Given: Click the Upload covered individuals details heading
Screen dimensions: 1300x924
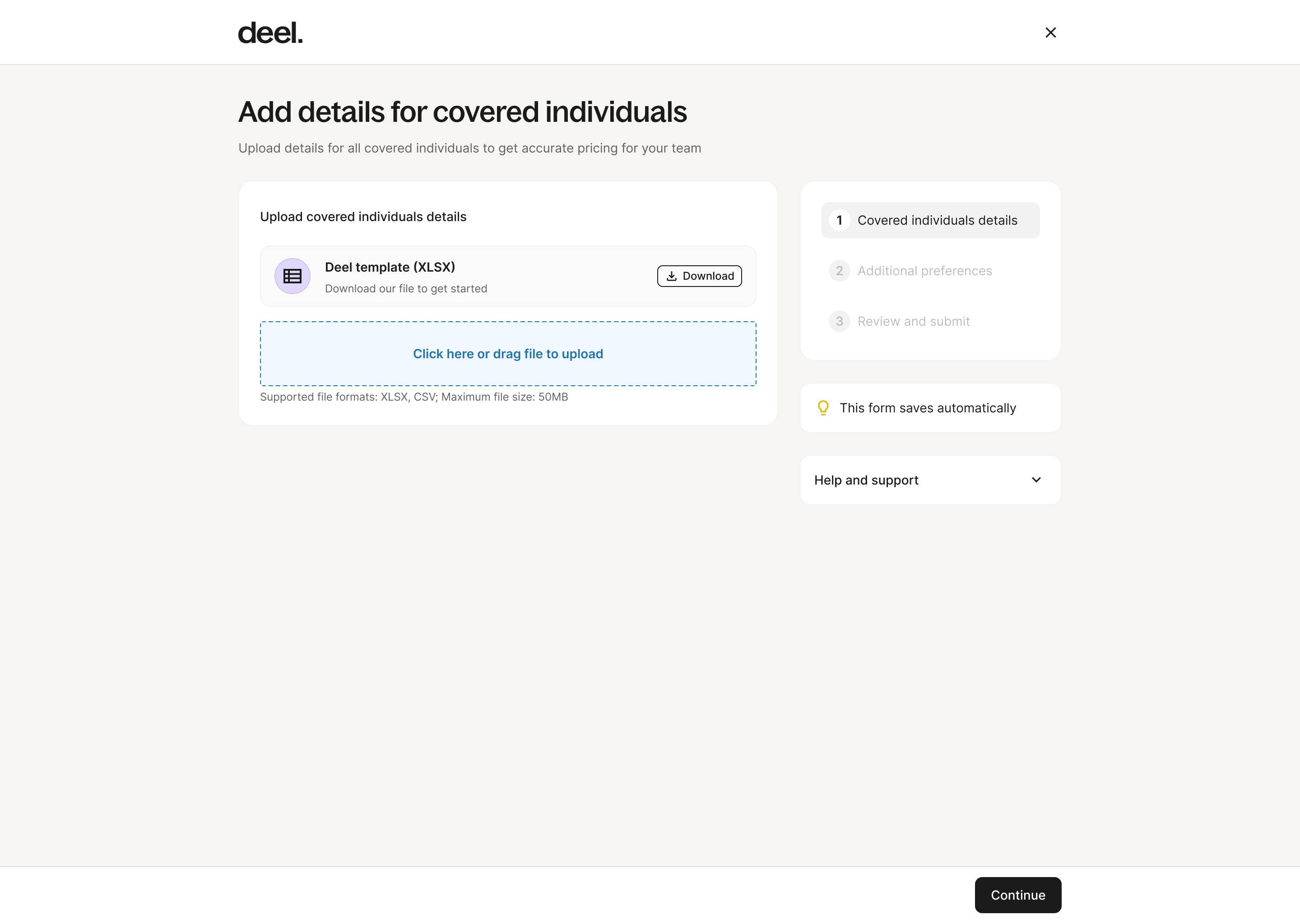Looking at the screenshot, I should click(363, 217).
